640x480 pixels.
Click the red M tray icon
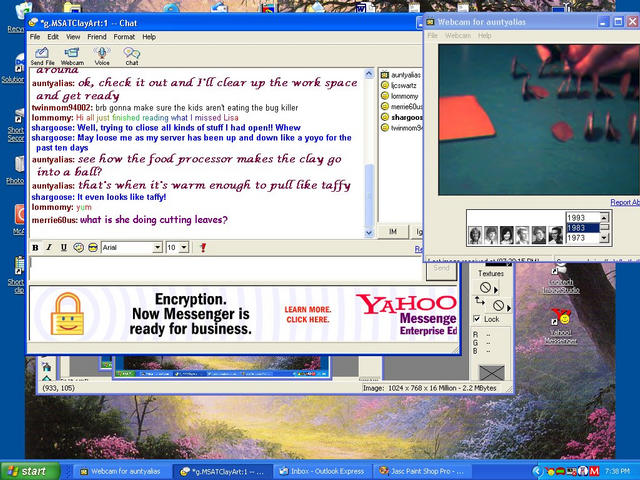pos(594,471)
